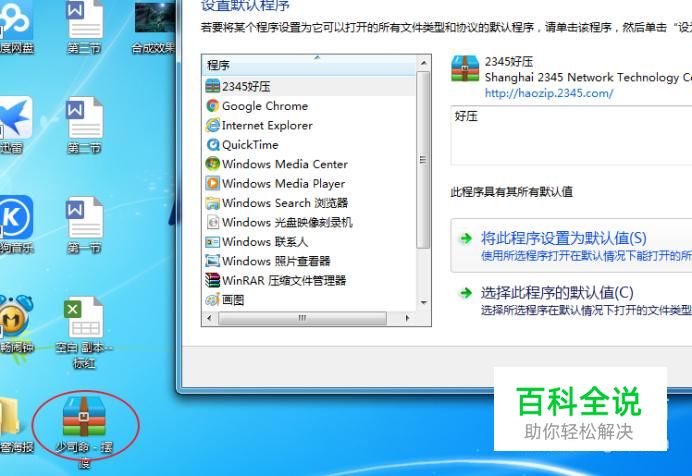692x476 pixels.
Task: Click 选择此程序的默认值(C) button
Action: click(x=571, y=300)
